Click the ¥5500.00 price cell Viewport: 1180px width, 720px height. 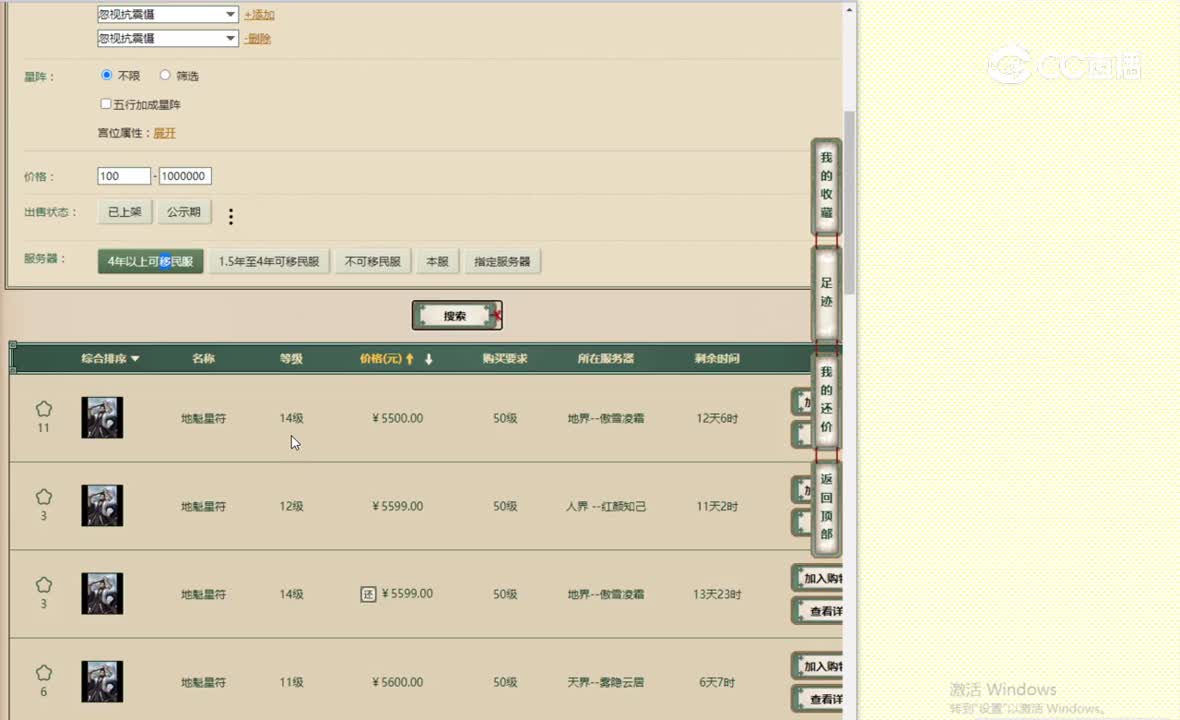397,418
